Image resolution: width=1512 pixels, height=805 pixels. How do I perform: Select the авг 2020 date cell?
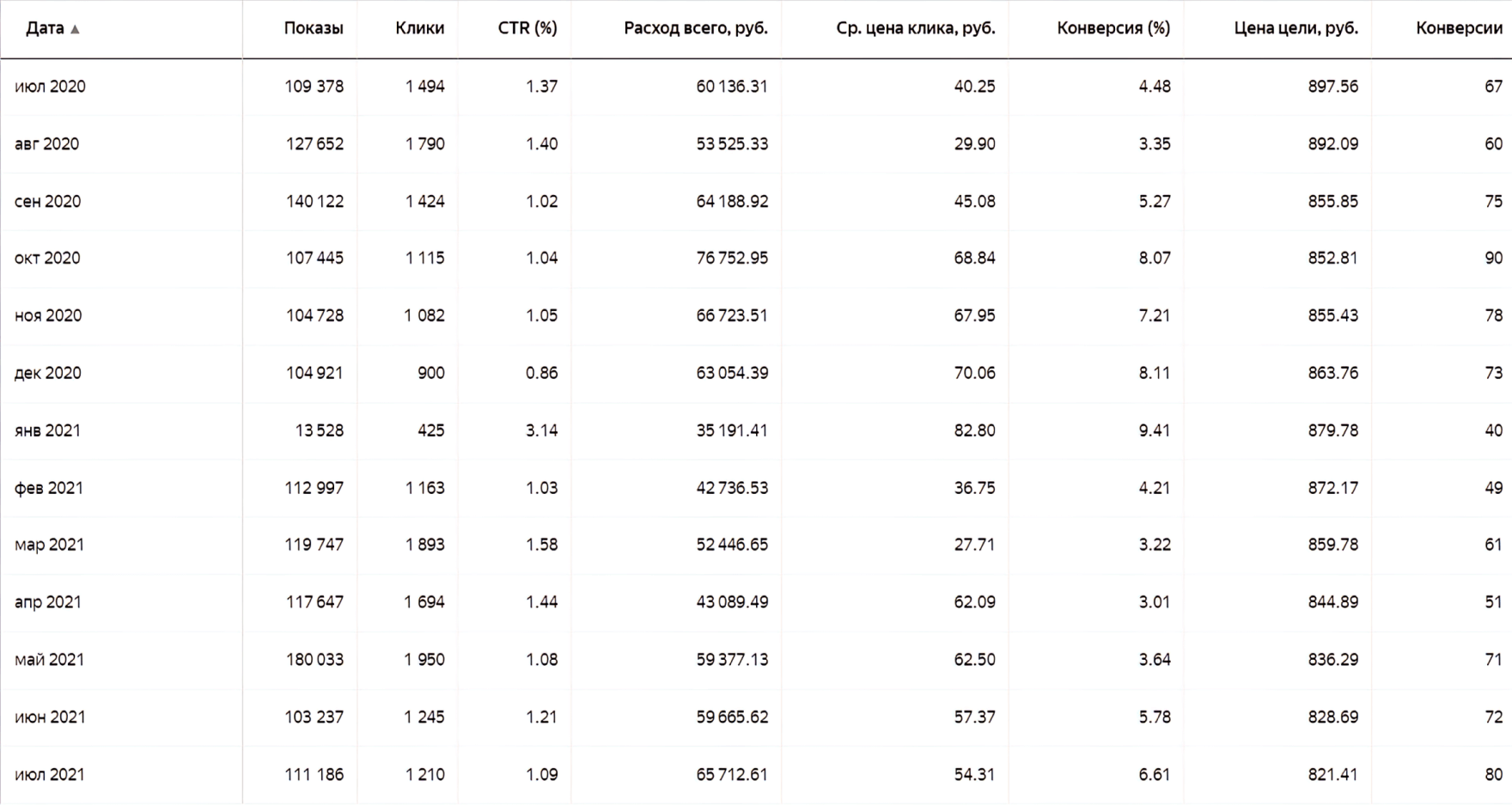tap(46, 144)
